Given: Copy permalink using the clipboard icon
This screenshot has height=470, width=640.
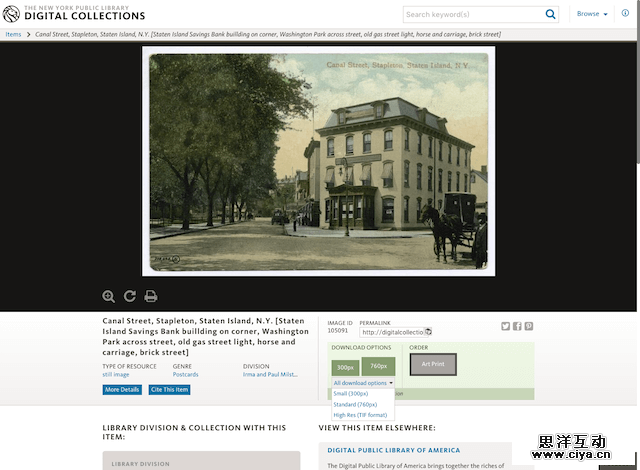Looking at the screenshot, I should coord(428,331).
